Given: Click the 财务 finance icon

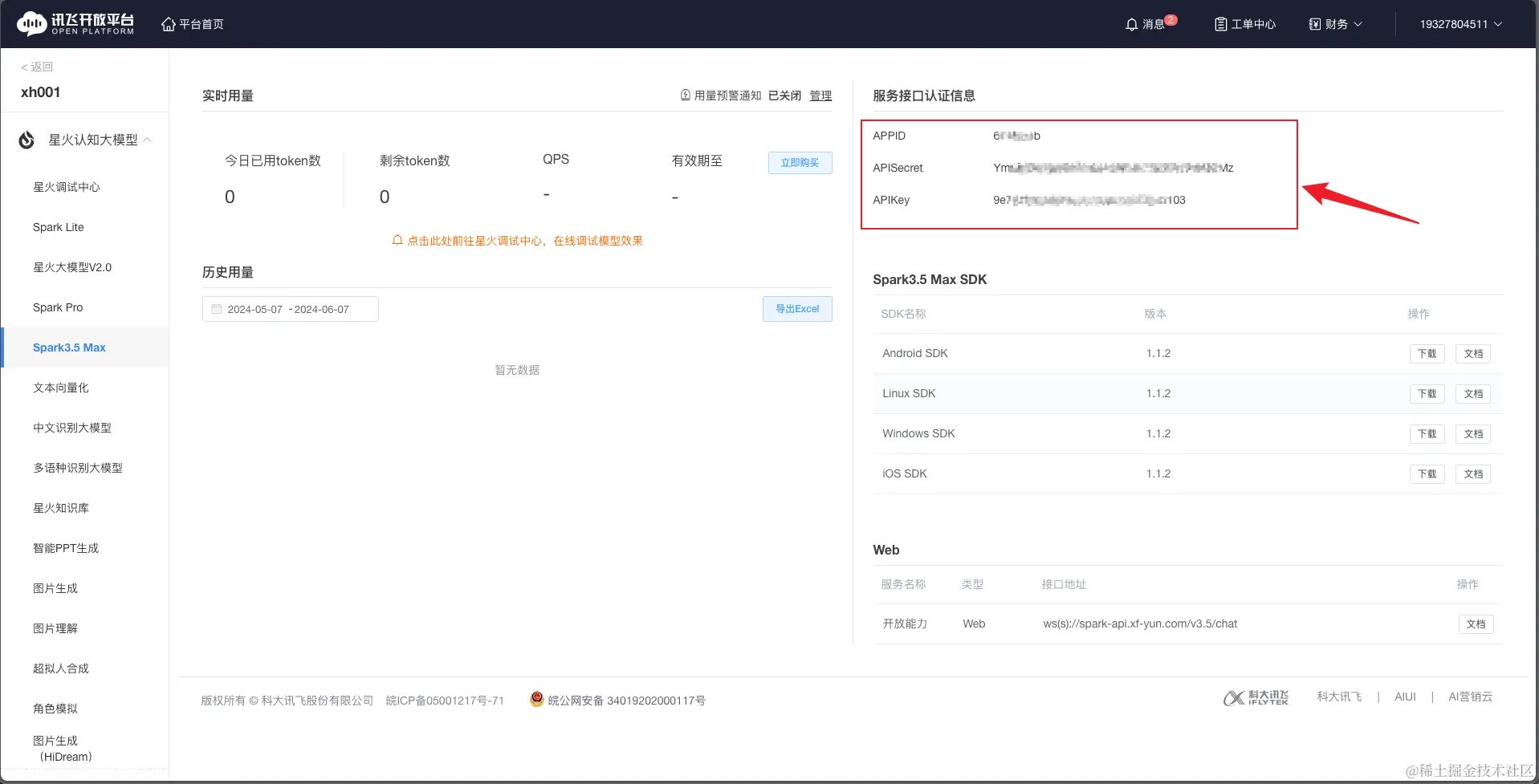Looking at the screenshot, I should coord(1314,24).
